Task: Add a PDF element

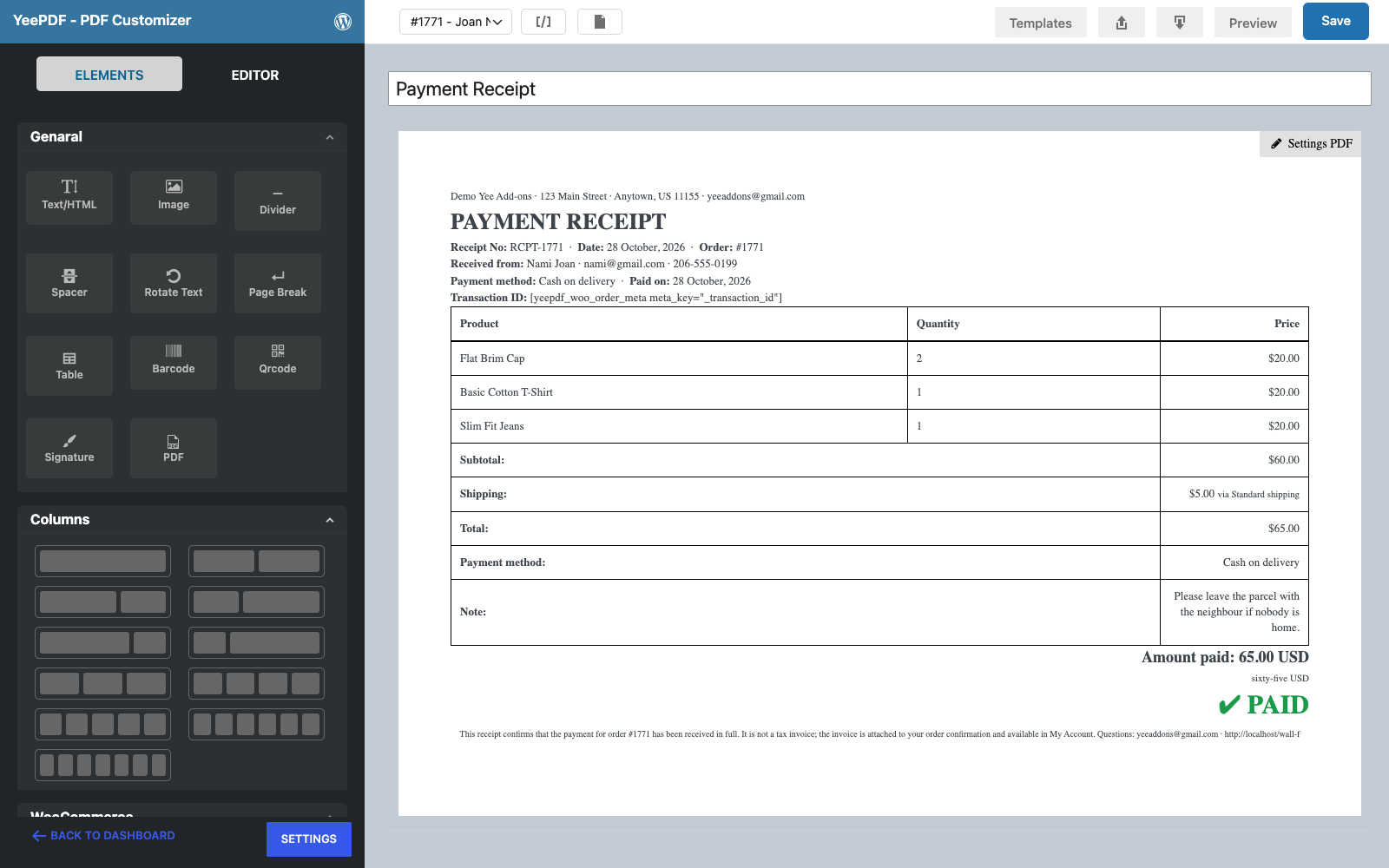Action: pyautogui.click(x=174, y=448)
